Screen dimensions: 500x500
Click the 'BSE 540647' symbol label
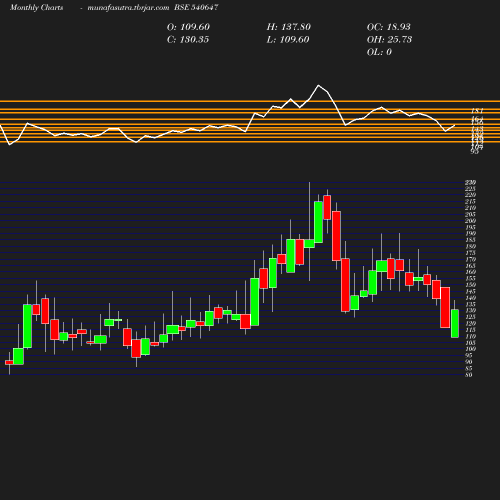coord(196,7)
